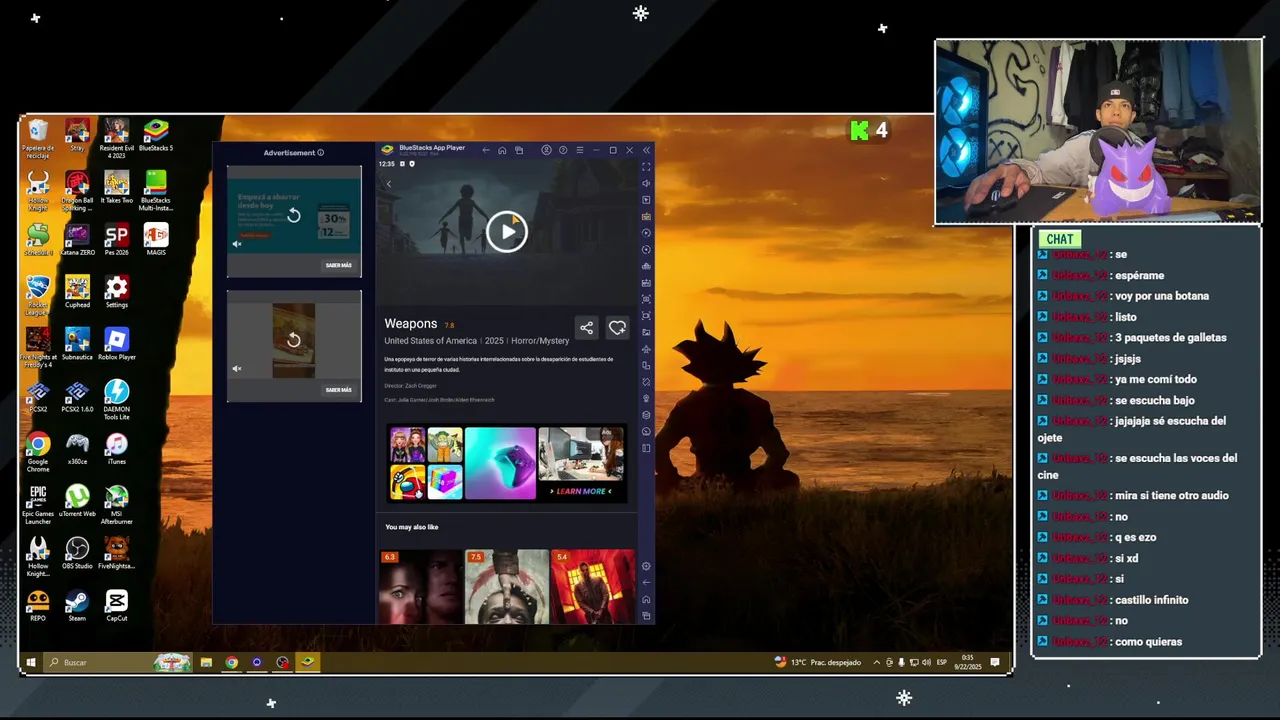Unmute the top advertisement video
Viewport: 1280px width, 720px height.
(x=237, y=244)
